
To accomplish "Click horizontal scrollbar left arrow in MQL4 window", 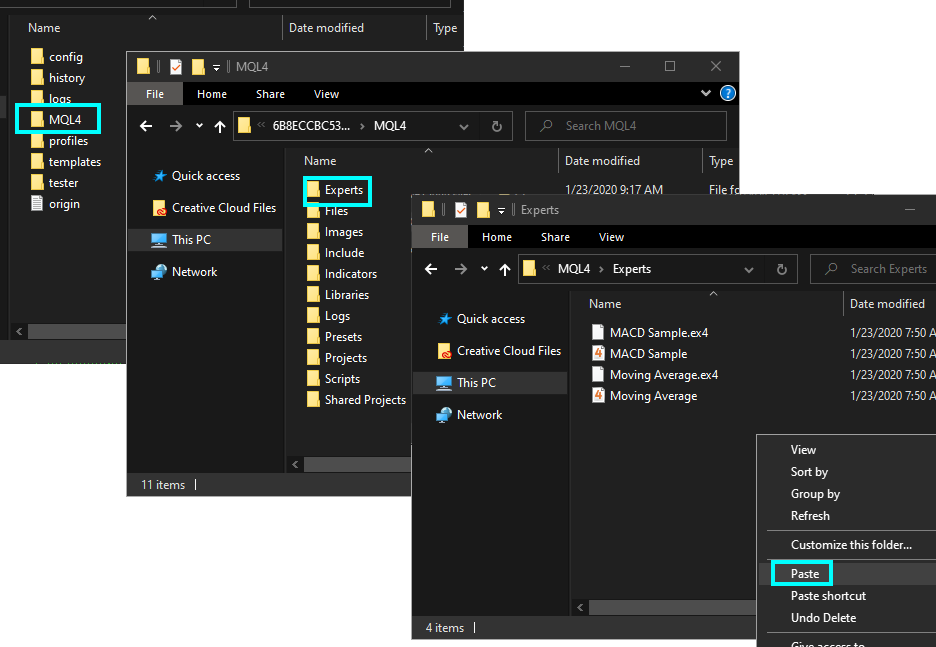I will click(x=295, y=464).
